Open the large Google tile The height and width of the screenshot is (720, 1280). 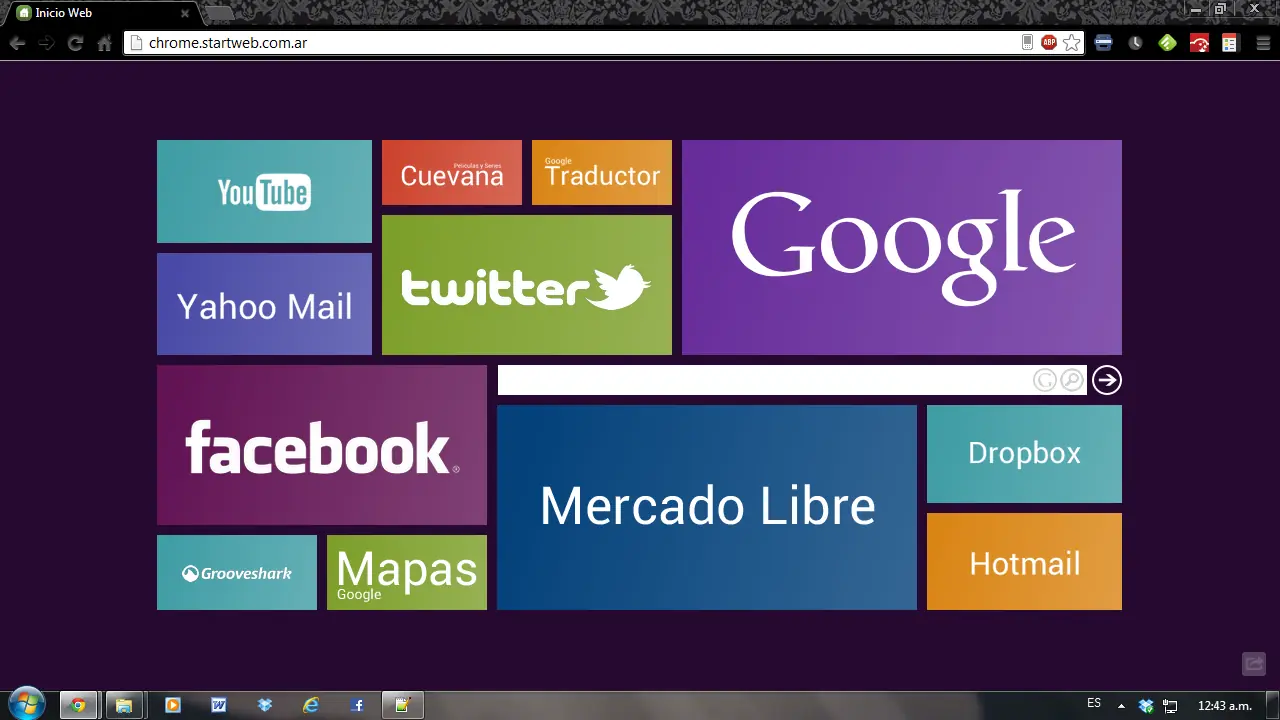click(x=902, y=247)
